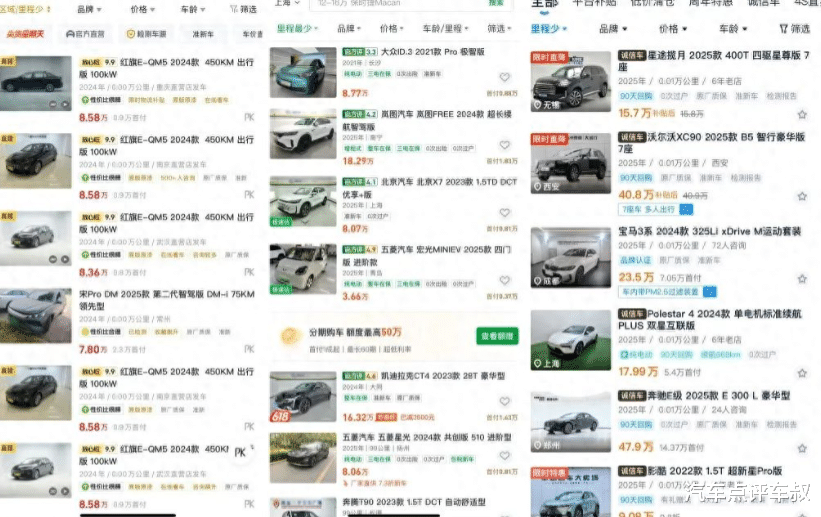
Task: Open 品牌 dropdown in right screenshot
Action: point(613,29)
